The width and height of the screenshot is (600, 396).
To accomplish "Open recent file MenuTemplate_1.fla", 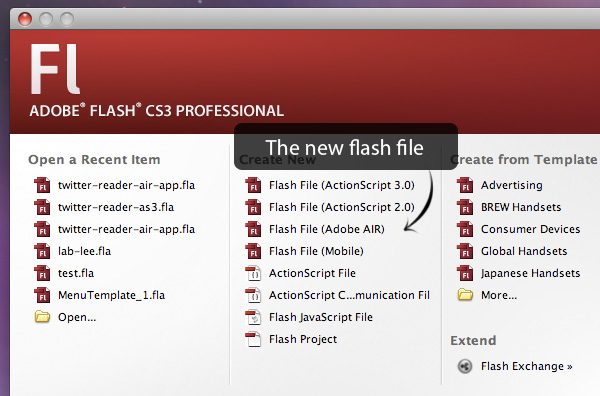I will (x=111, y=295).
